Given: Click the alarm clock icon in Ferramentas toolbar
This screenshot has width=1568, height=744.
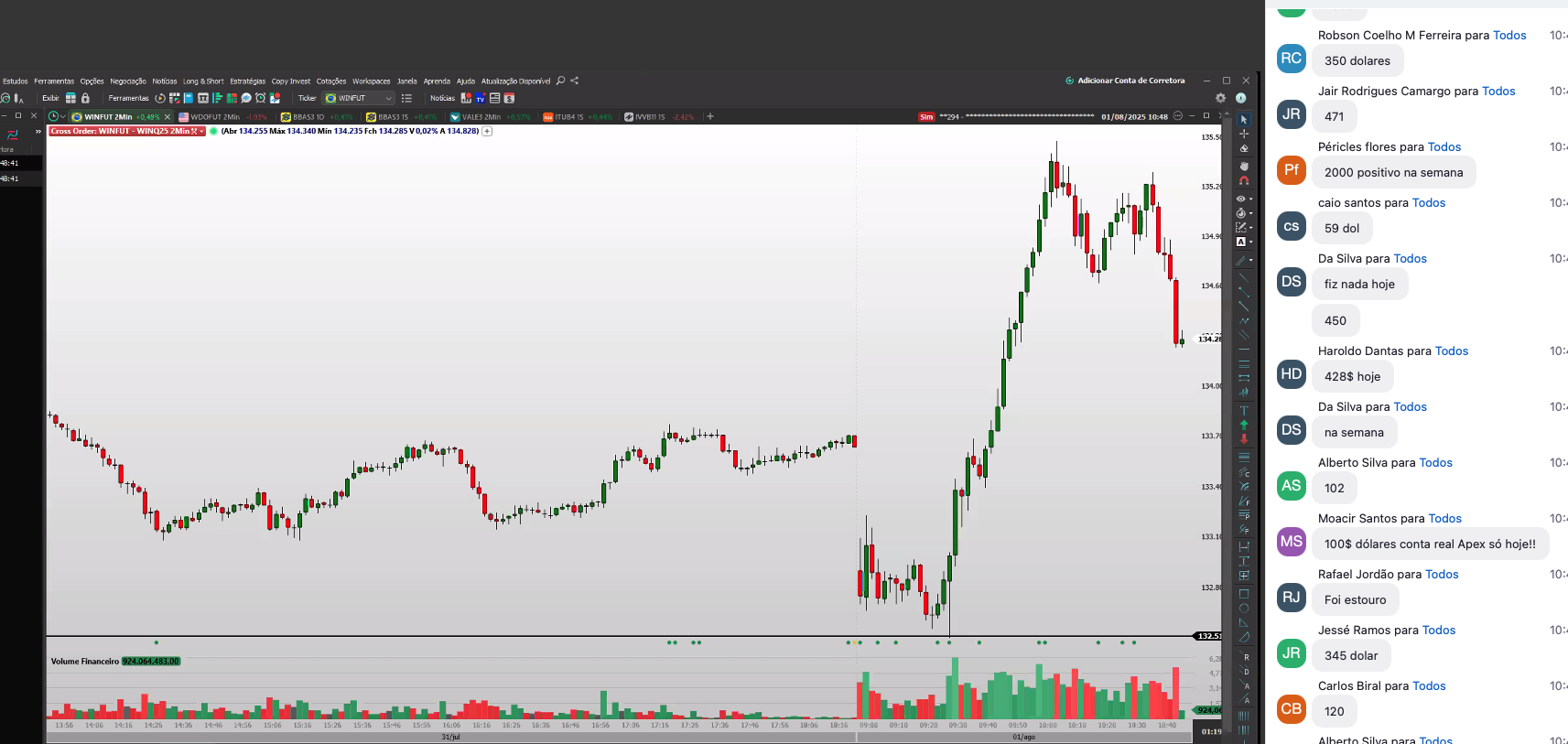Looking at the screenshot, I should pos(260,98).
